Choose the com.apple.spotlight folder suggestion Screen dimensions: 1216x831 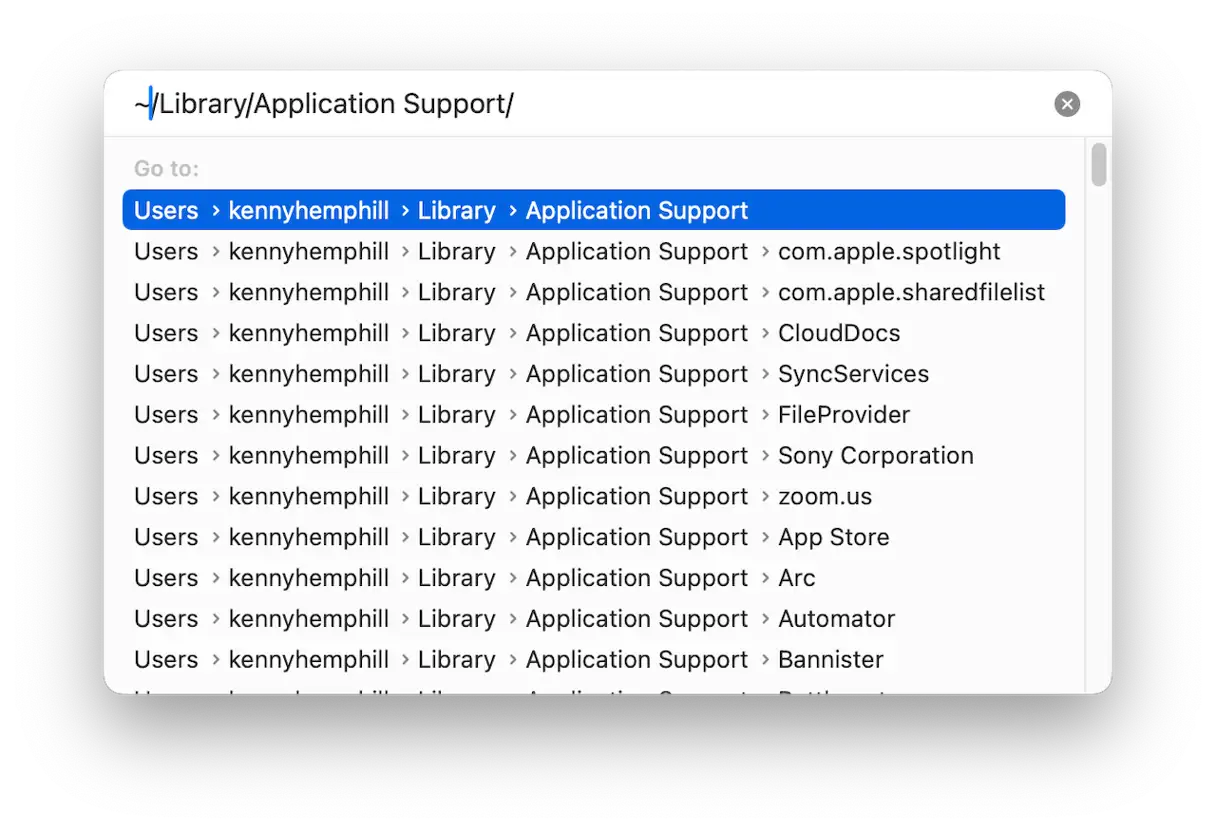[594, 251]
